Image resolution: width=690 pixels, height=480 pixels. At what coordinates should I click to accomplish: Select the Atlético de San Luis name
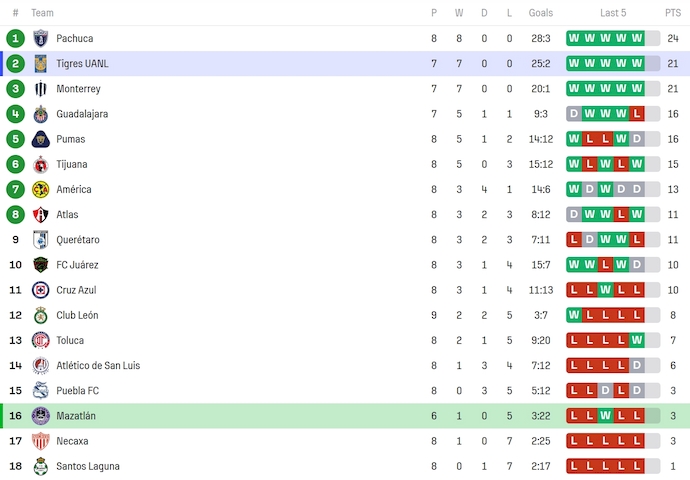tap(98, 365)
